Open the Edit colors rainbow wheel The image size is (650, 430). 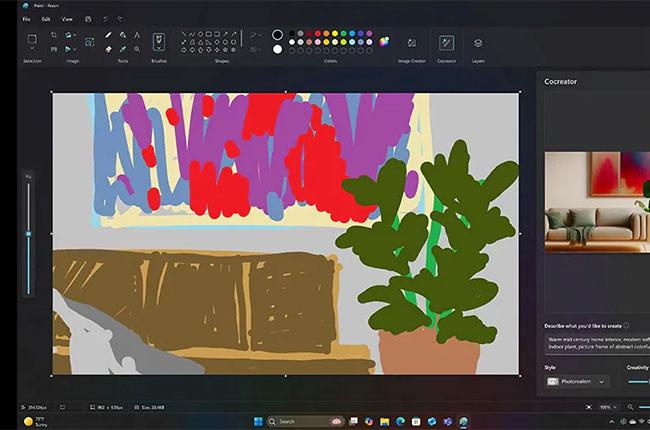(x=384, y=41)
